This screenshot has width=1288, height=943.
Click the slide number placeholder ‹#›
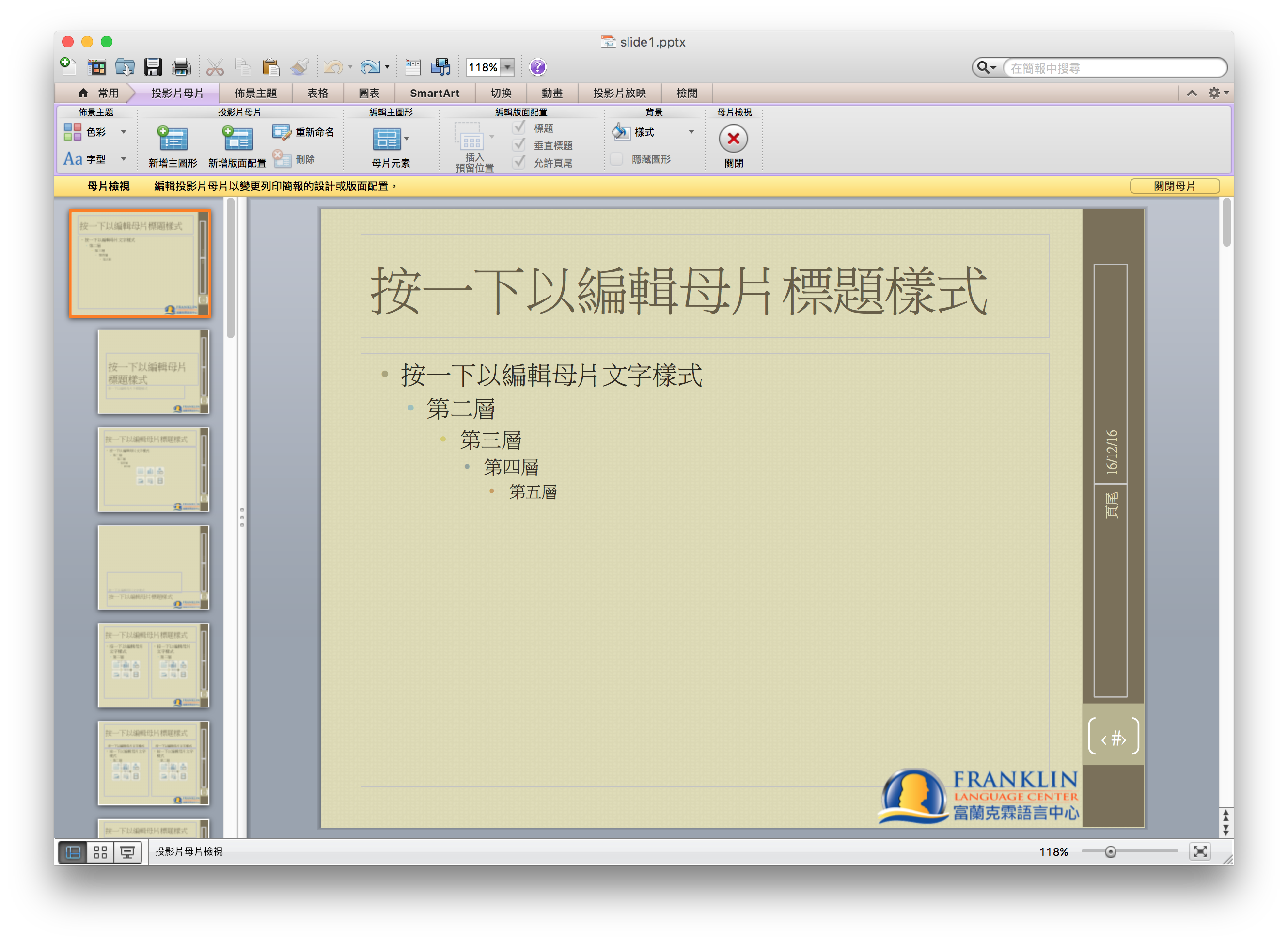[1113, 738]
